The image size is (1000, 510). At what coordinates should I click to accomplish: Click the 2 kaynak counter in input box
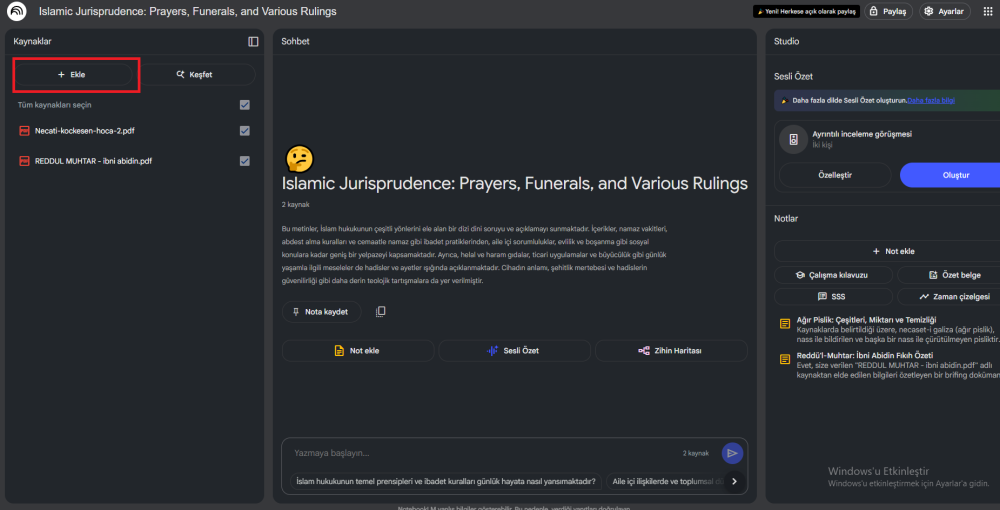(x=696, y=453)
